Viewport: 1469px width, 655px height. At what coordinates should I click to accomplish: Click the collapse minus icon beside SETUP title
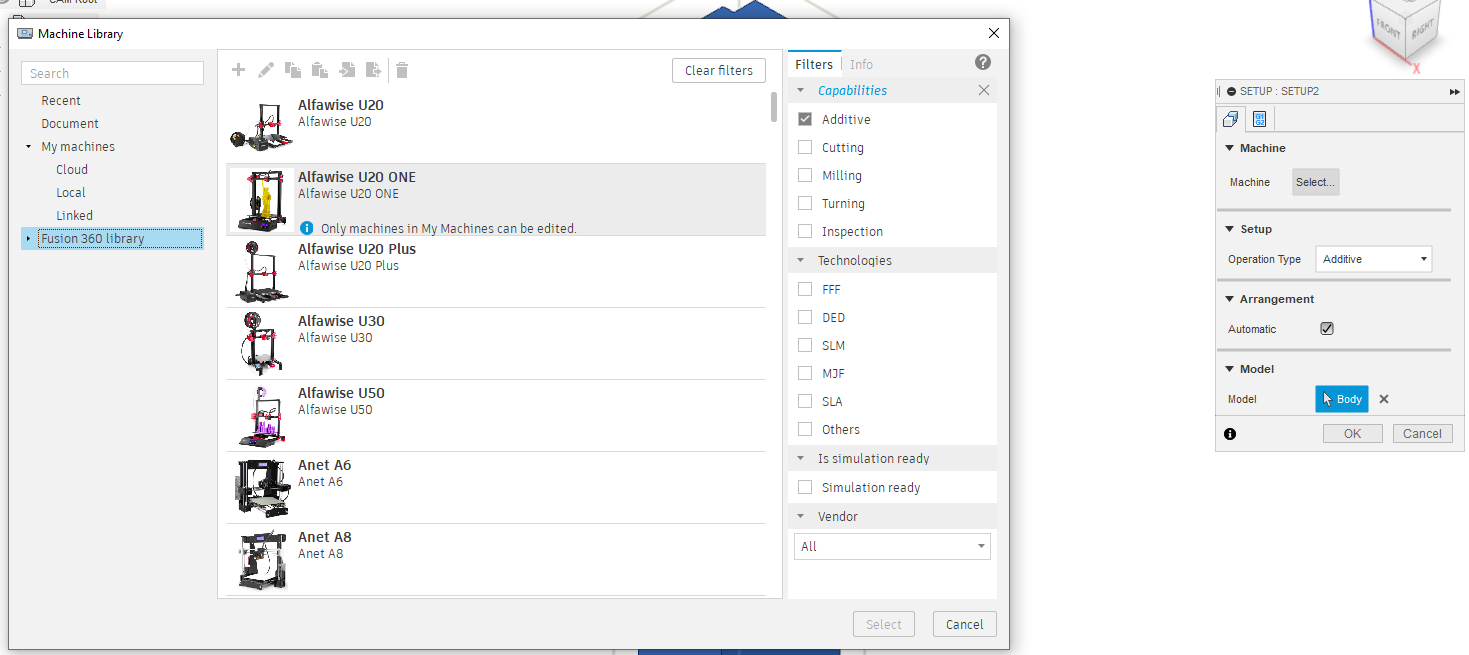[x=1231, y=91]
